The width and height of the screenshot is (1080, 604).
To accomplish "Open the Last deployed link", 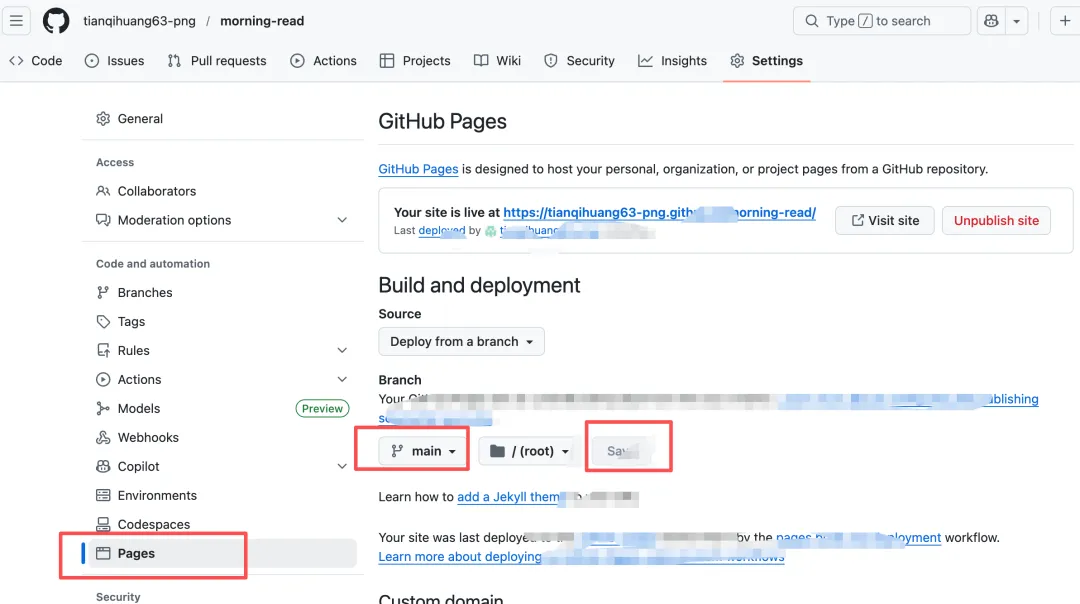I will coord(442,231).
